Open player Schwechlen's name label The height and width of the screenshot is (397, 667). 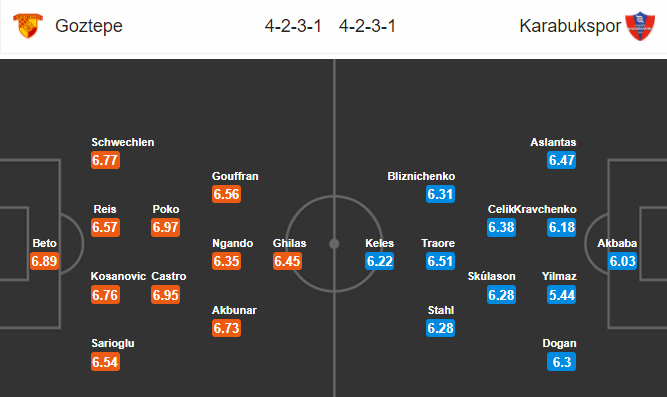click(123, 142)
